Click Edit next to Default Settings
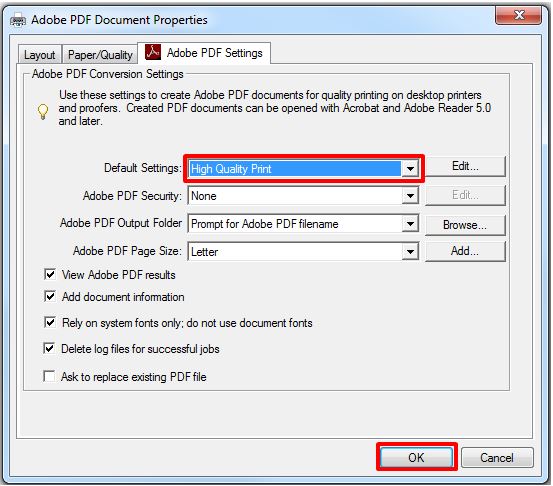553x486 pixels. pyautogui.click(x=465, y=166)
